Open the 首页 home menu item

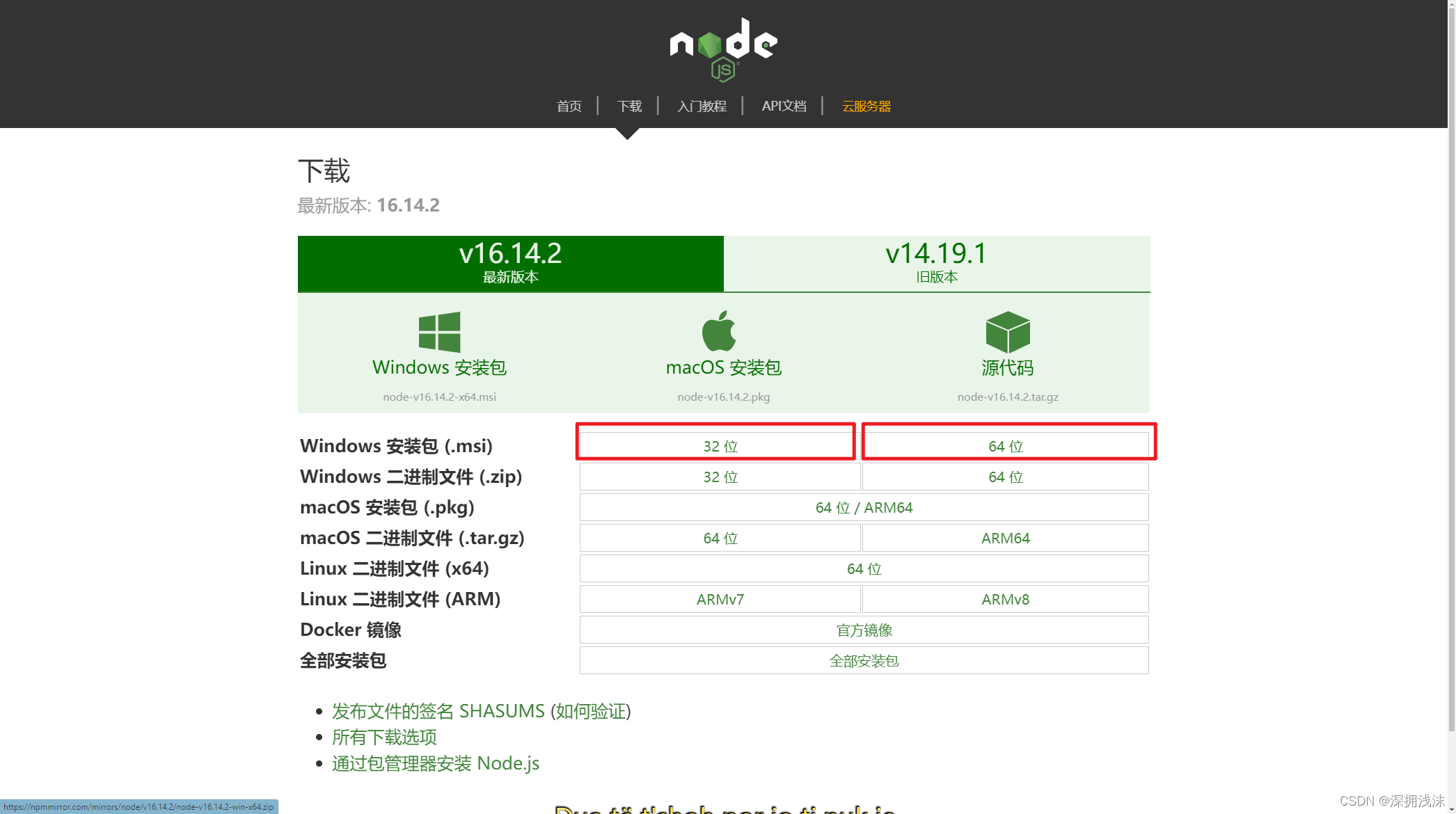tap(569, 106)
